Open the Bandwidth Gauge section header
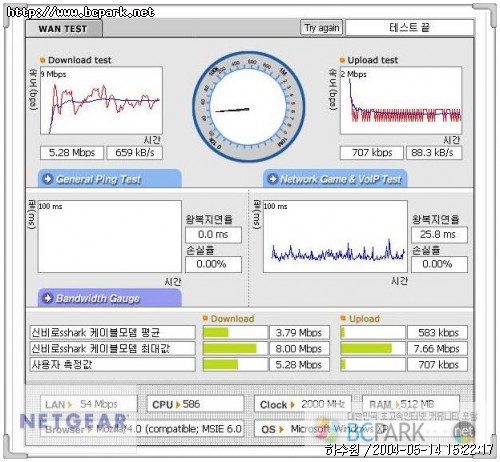The width and height of the screenshot is (500, 462). pyautogui.click(x=110, y=298)
